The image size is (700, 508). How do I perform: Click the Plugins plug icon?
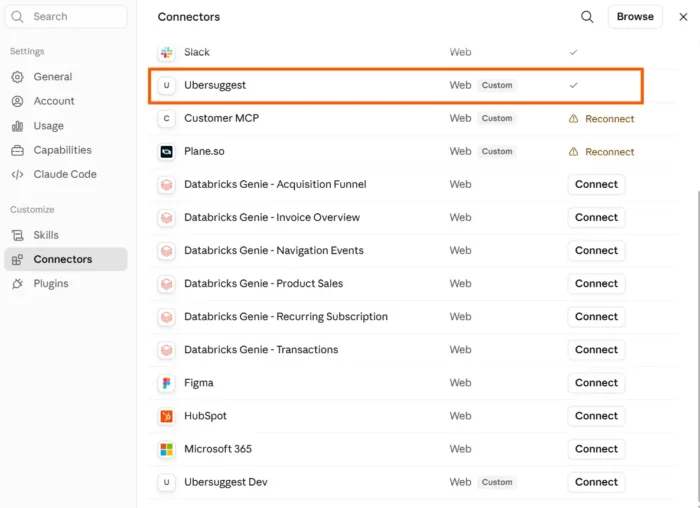pos(17,284)
